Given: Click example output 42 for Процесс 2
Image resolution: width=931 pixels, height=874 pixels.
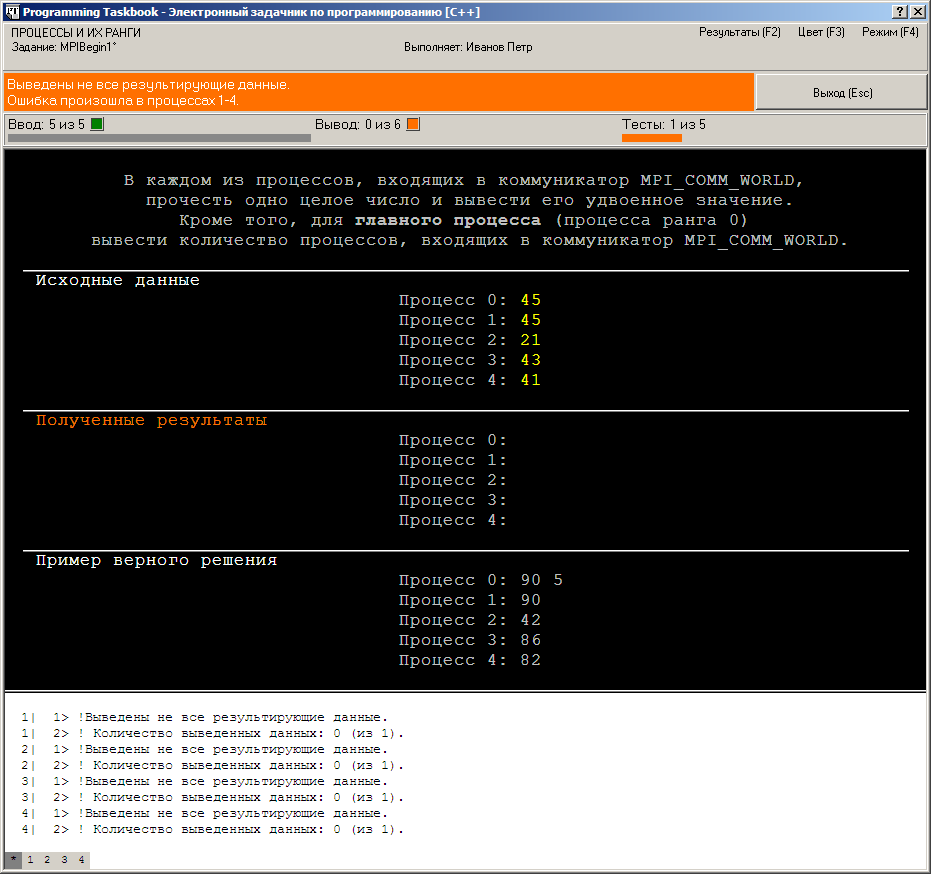Looking at the screenshot, I should [530, 620].
